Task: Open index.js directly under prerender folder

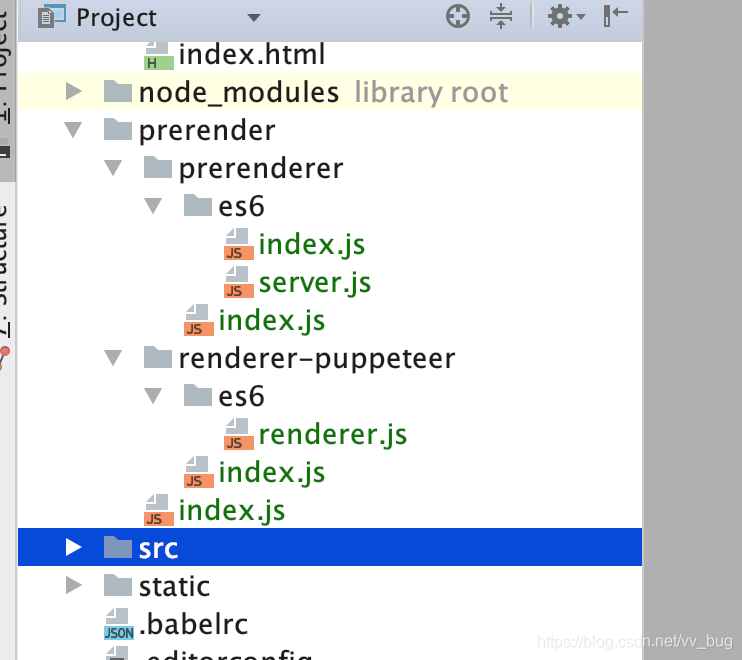Action: coord(232,510)
